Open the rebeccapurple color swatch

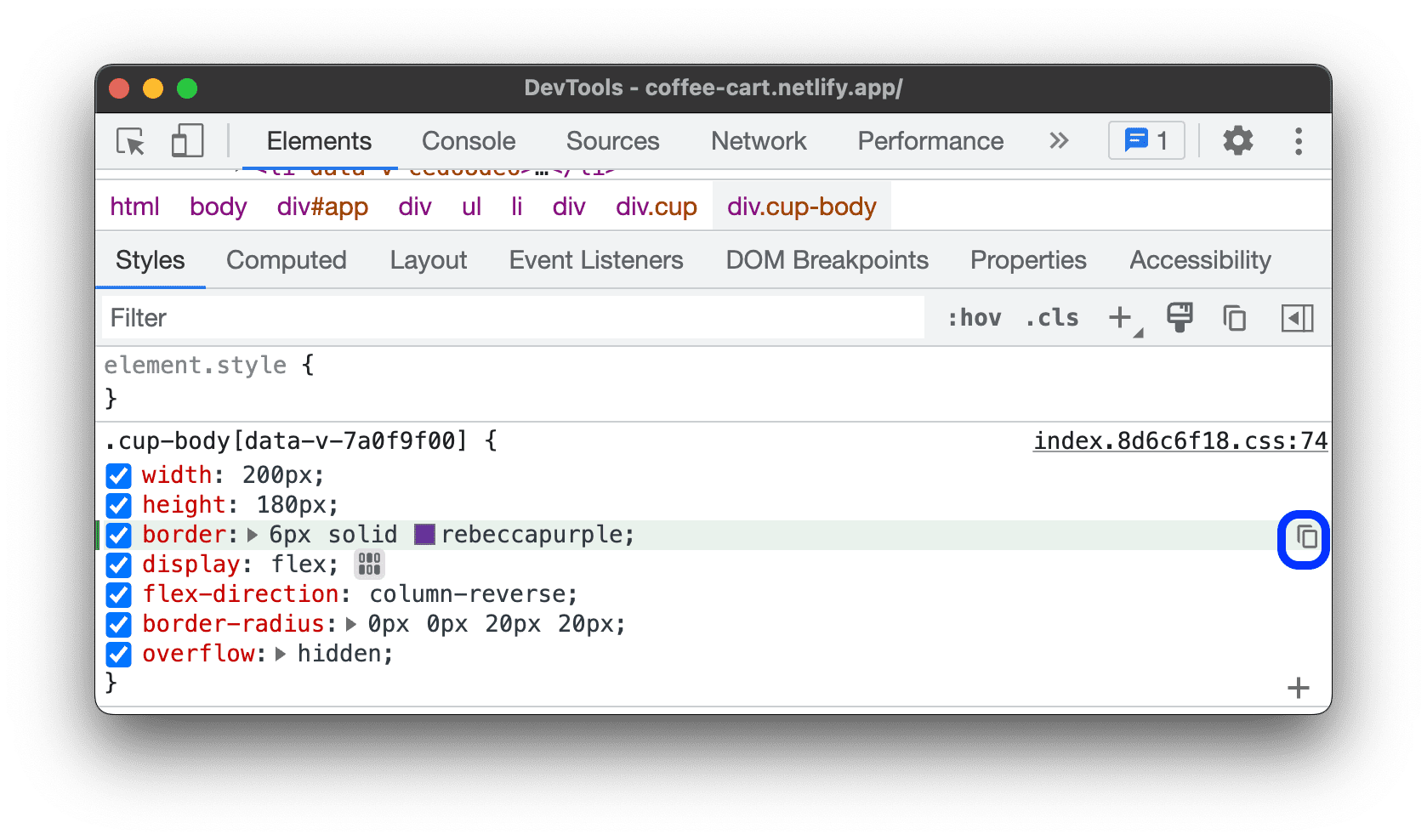[424, 535]
